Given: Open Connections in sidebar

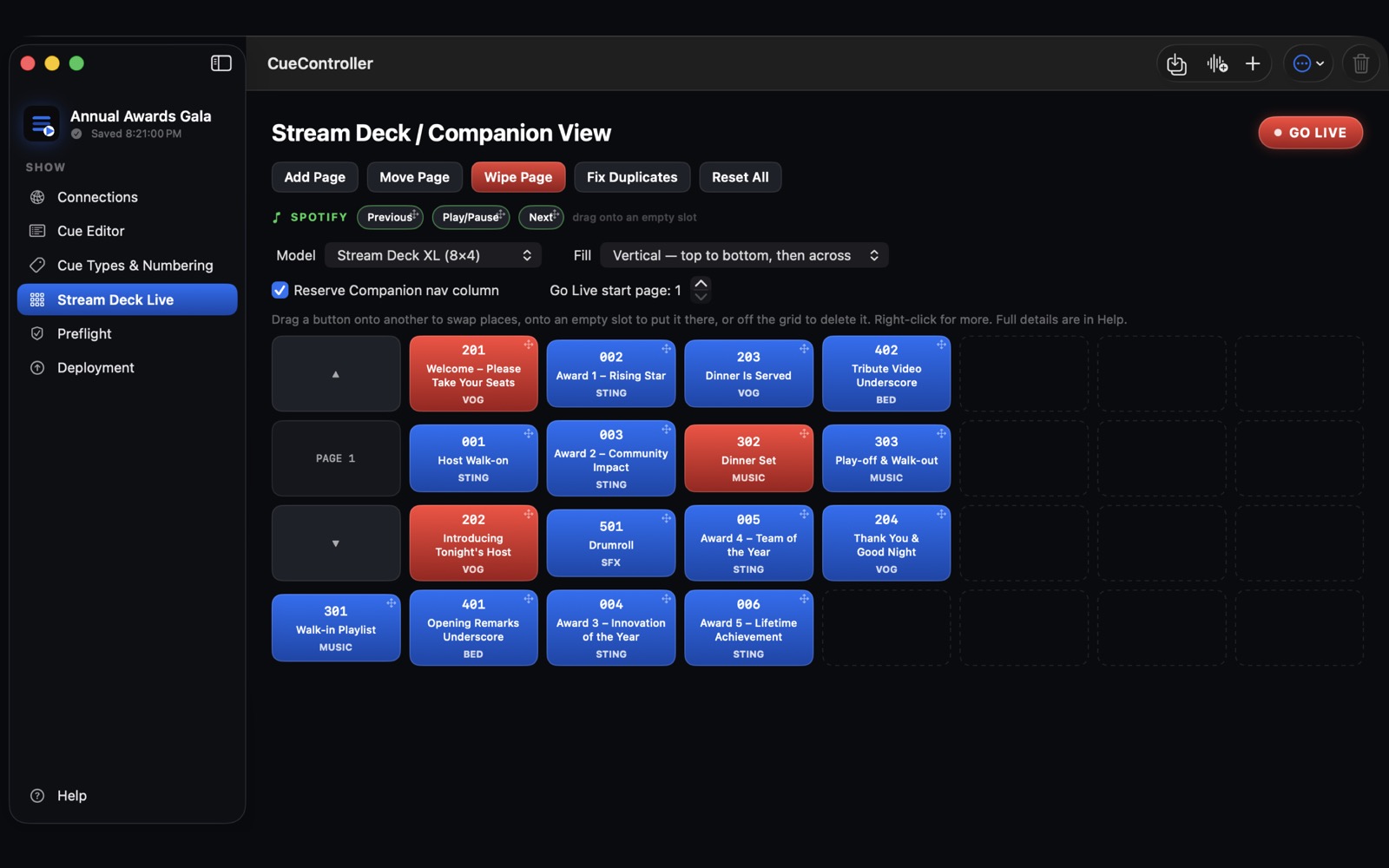Looking at the screenshot, I should [x=128, y=197].
